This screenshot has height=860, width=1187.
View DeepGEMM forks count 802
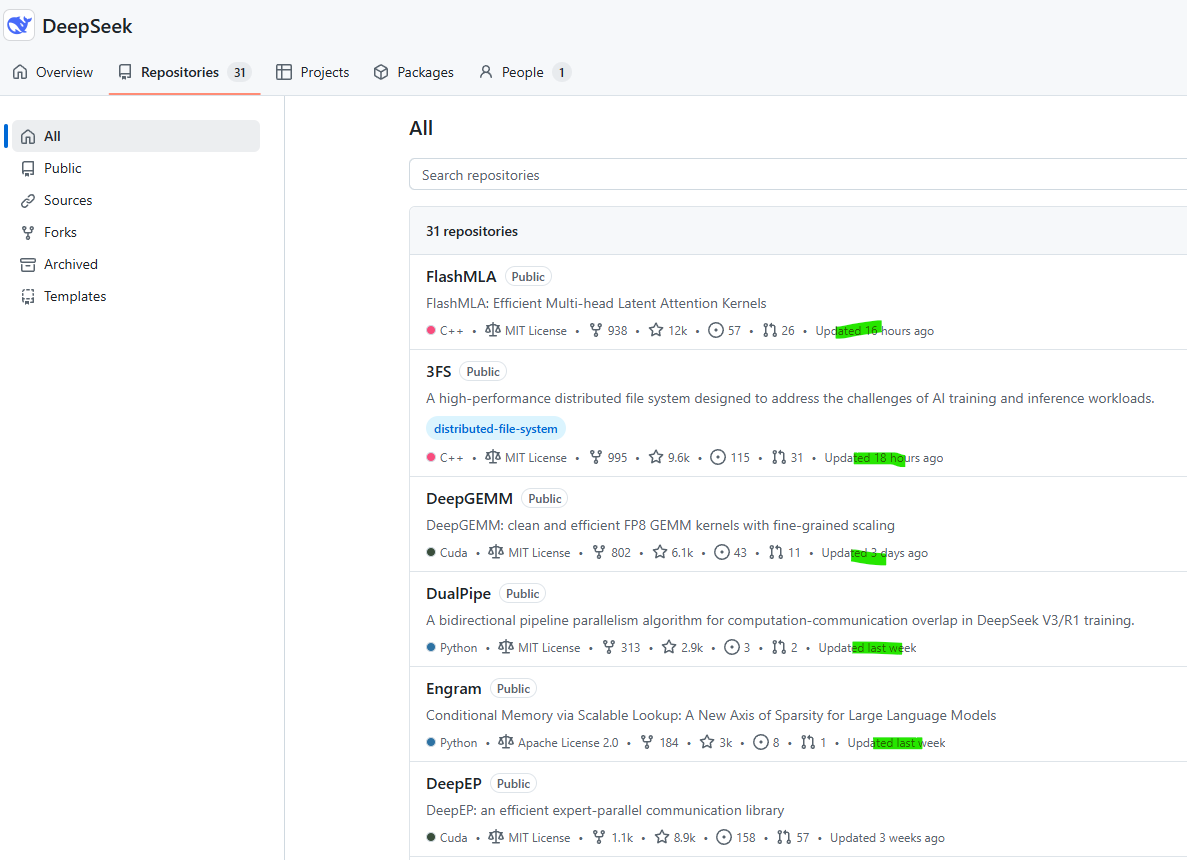point(612,553)
